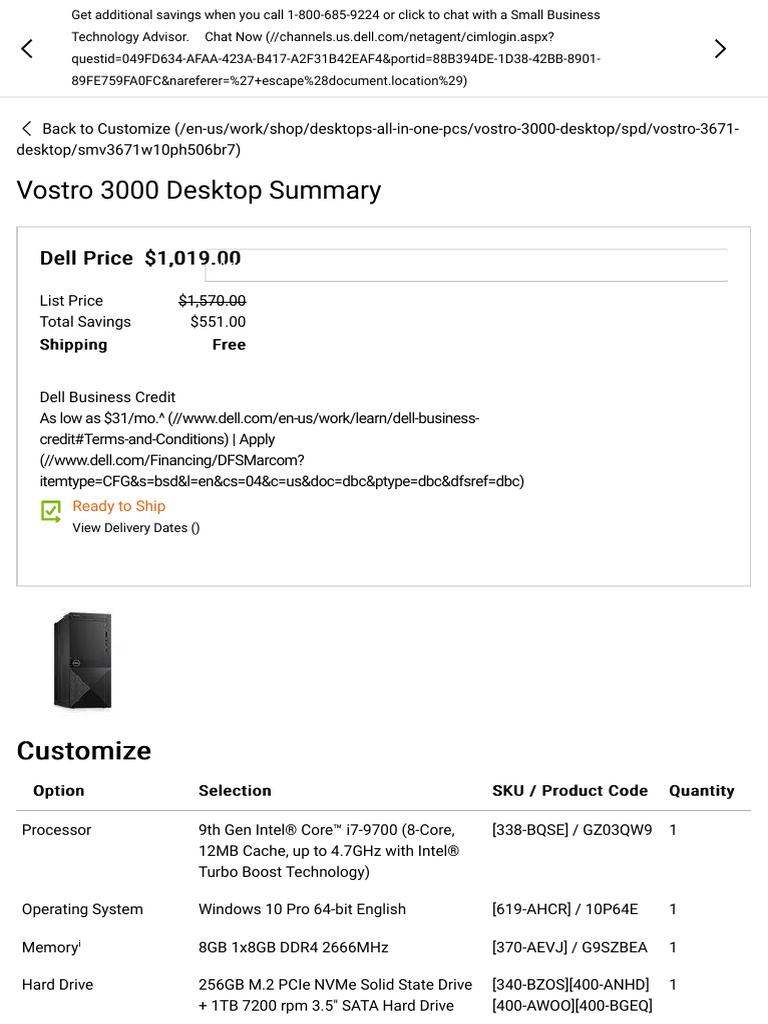The image size is (768, 1024).
Task: Click the Memory footnote superscript
Action: click(80, 942)
